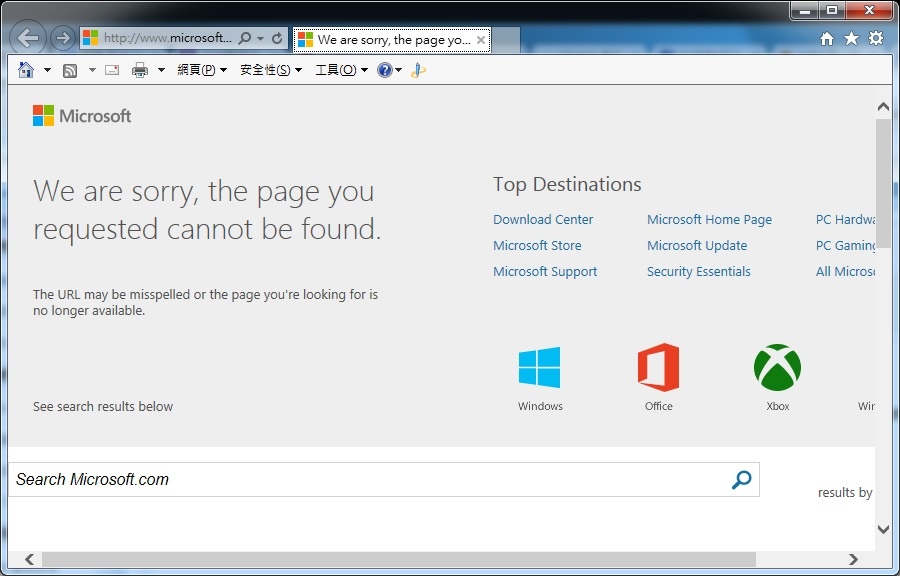Click the horizontal scrollbar thumb

(399, 559)
